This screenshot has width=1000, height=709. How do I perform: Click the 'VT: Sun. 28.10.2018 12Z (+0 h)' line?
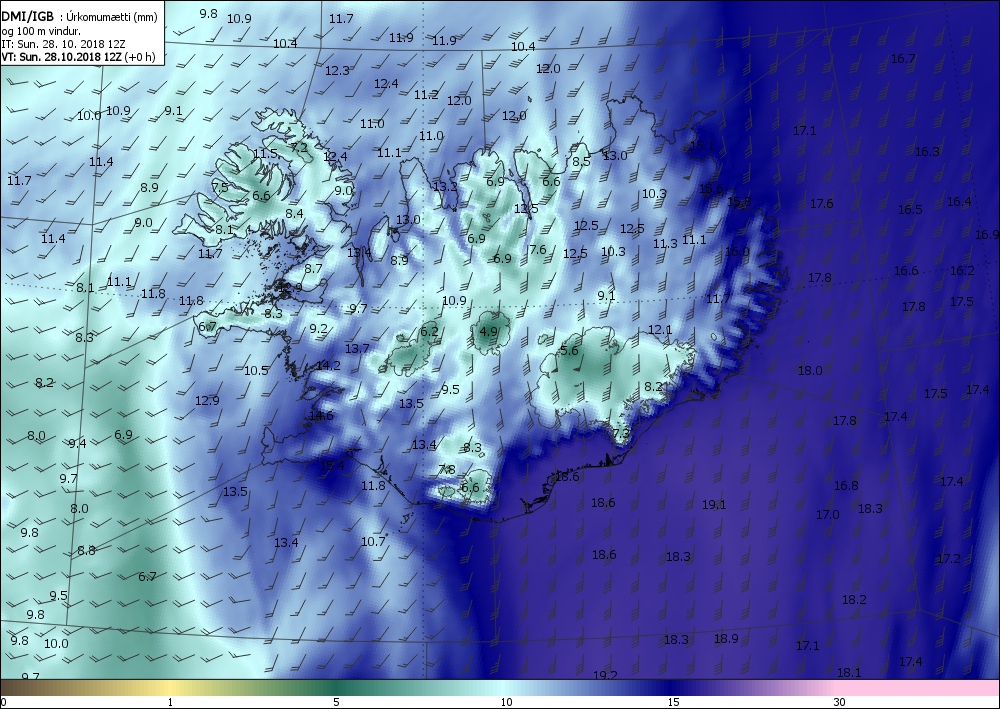click(78, 57)
